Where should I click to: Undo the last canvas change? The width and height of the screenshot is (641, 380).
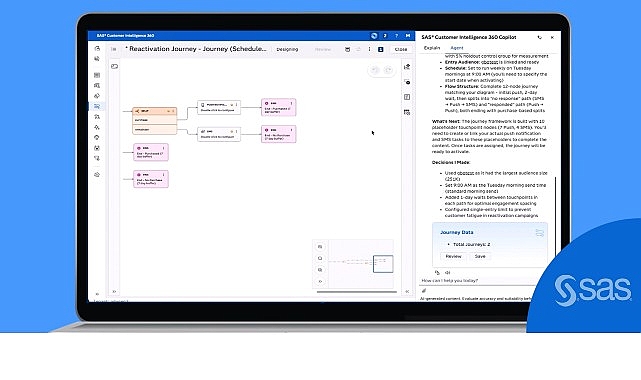coord(374,70)
